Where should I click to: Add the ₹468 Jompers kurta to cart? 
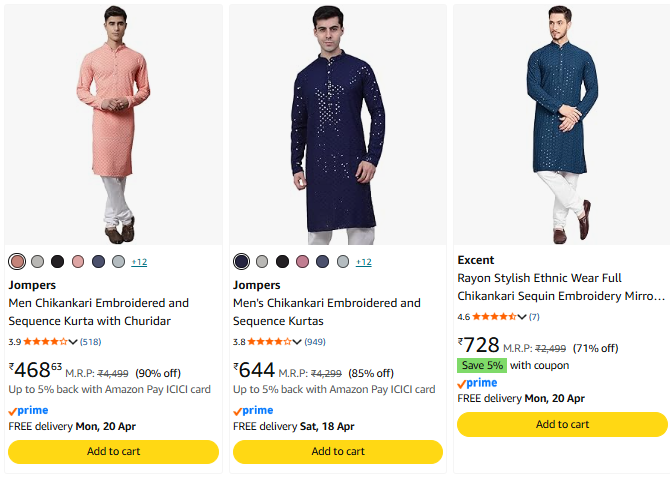113,451
